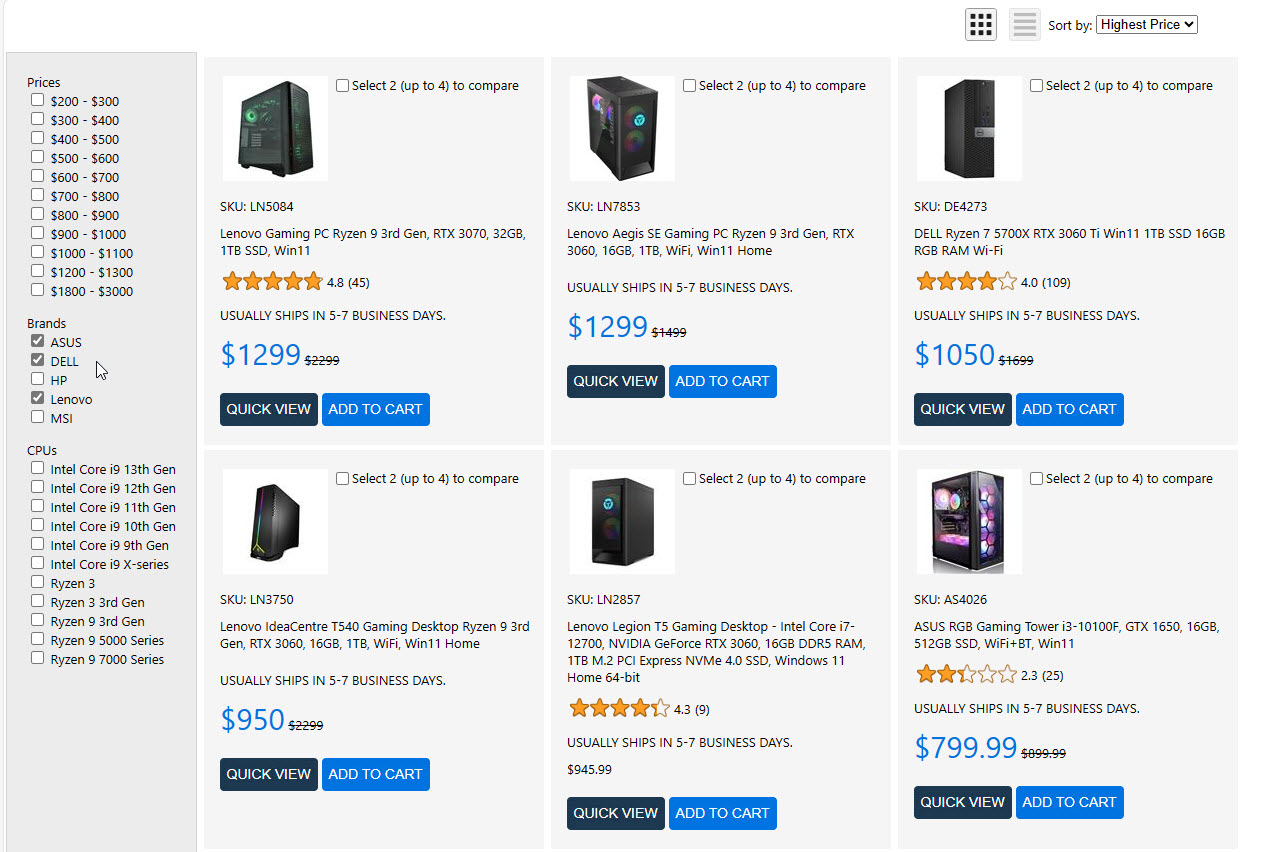
Task: Filter by Ryzen 9 7000 Series CPU
Action: pyautogui.click(x=38, y=658)
